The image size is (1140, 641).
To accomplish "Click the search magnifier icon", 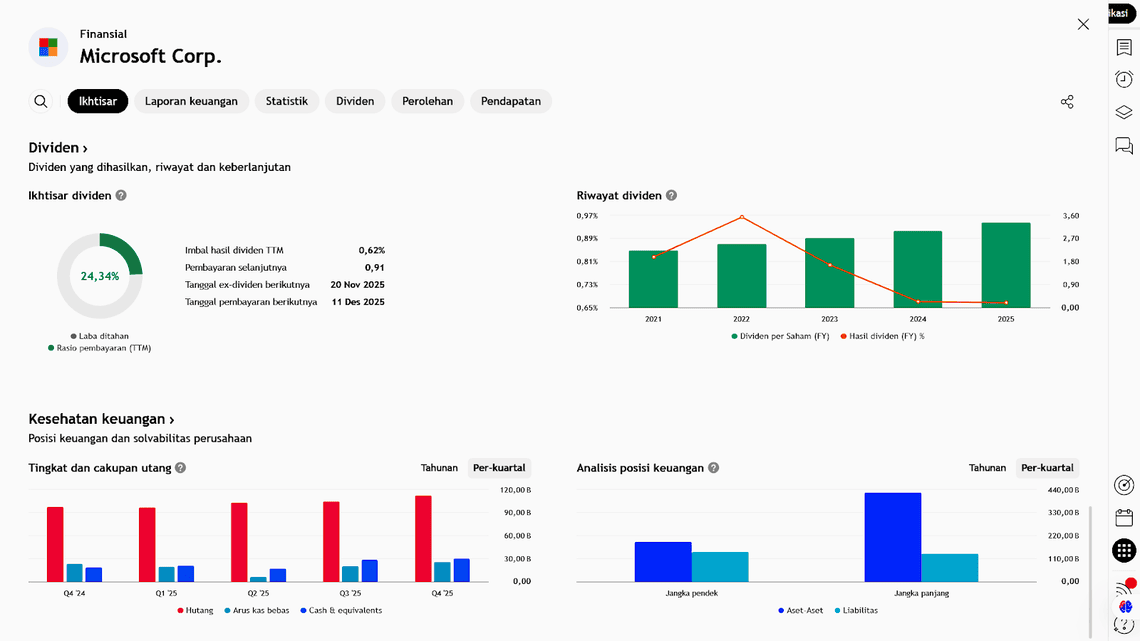I will click(41, 101).
